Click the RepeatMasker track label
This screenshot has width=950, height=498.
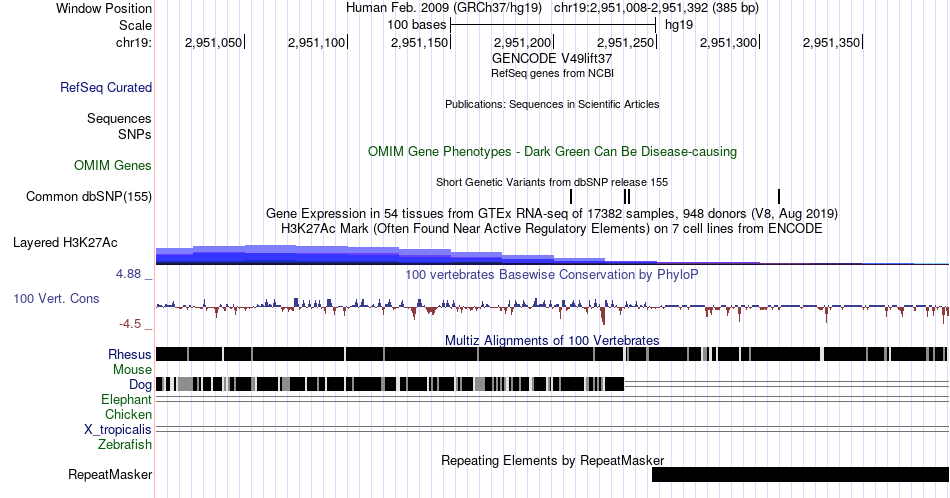click(110, 474)
